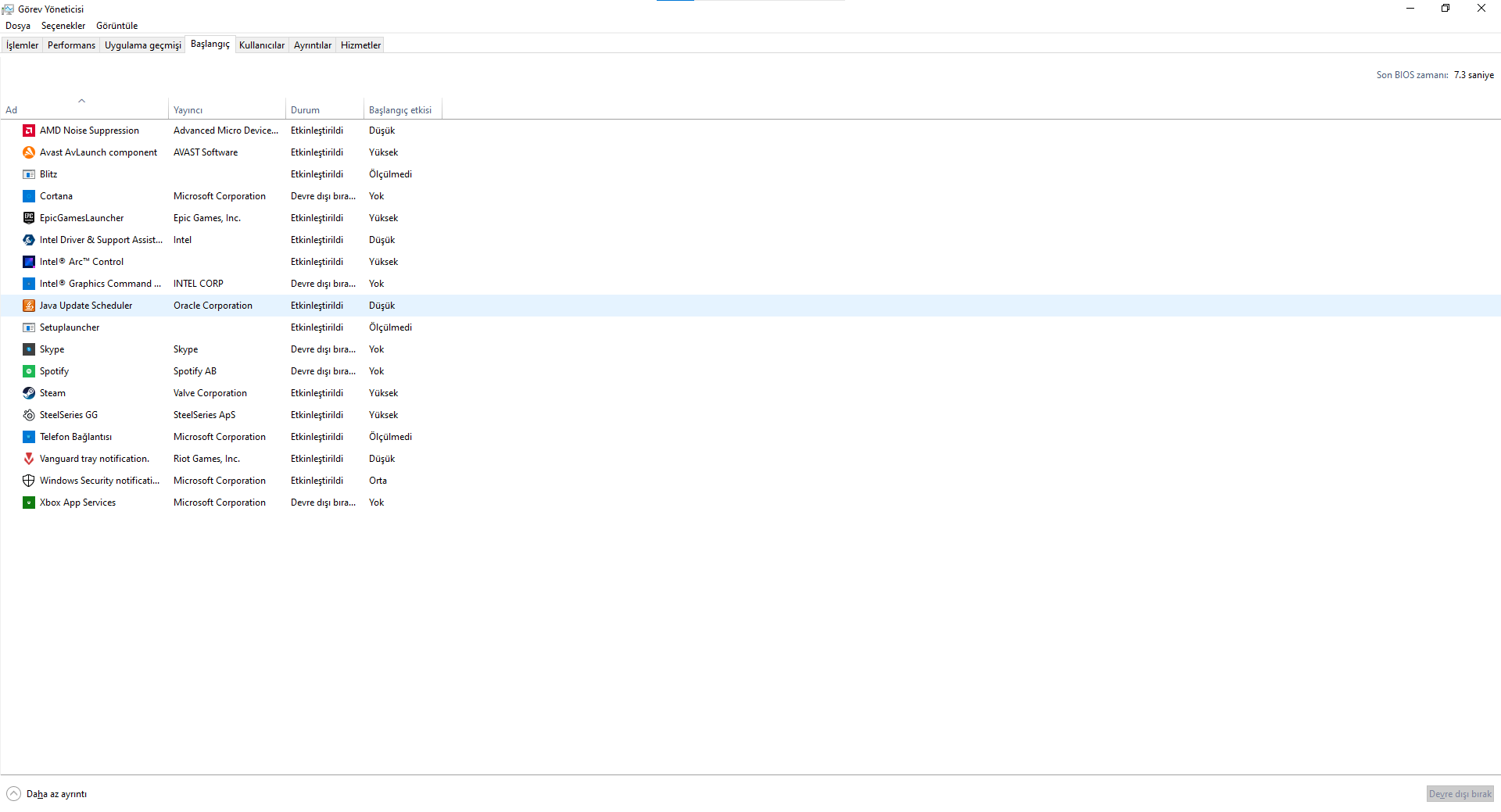Select the Java Update Scheduler icon
The image size is (1501, 812).
coord(29,306)
